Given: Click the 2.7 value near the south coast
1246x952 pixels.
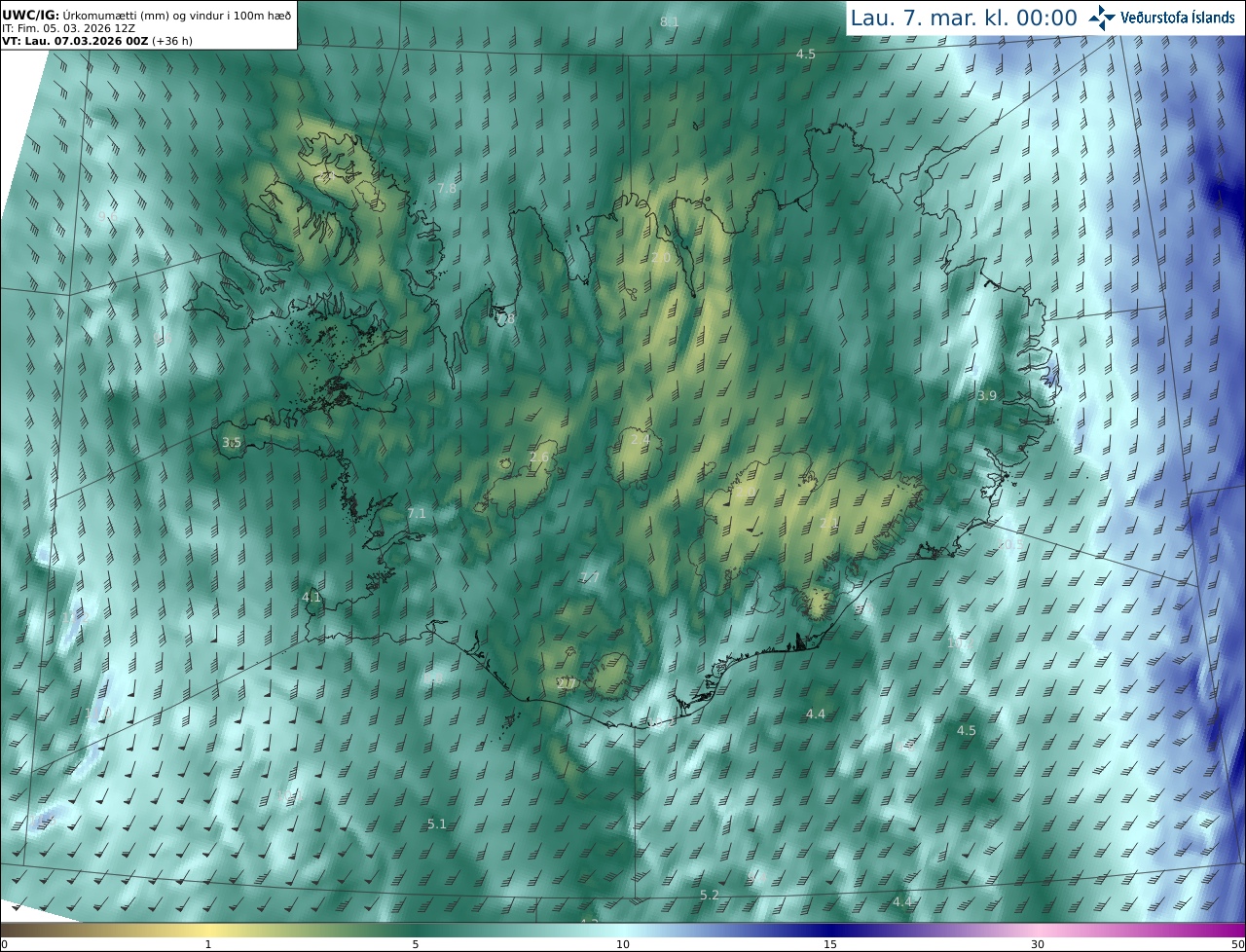Looking at the screenshot, I should pyautogui.click(x=566, y=683).
